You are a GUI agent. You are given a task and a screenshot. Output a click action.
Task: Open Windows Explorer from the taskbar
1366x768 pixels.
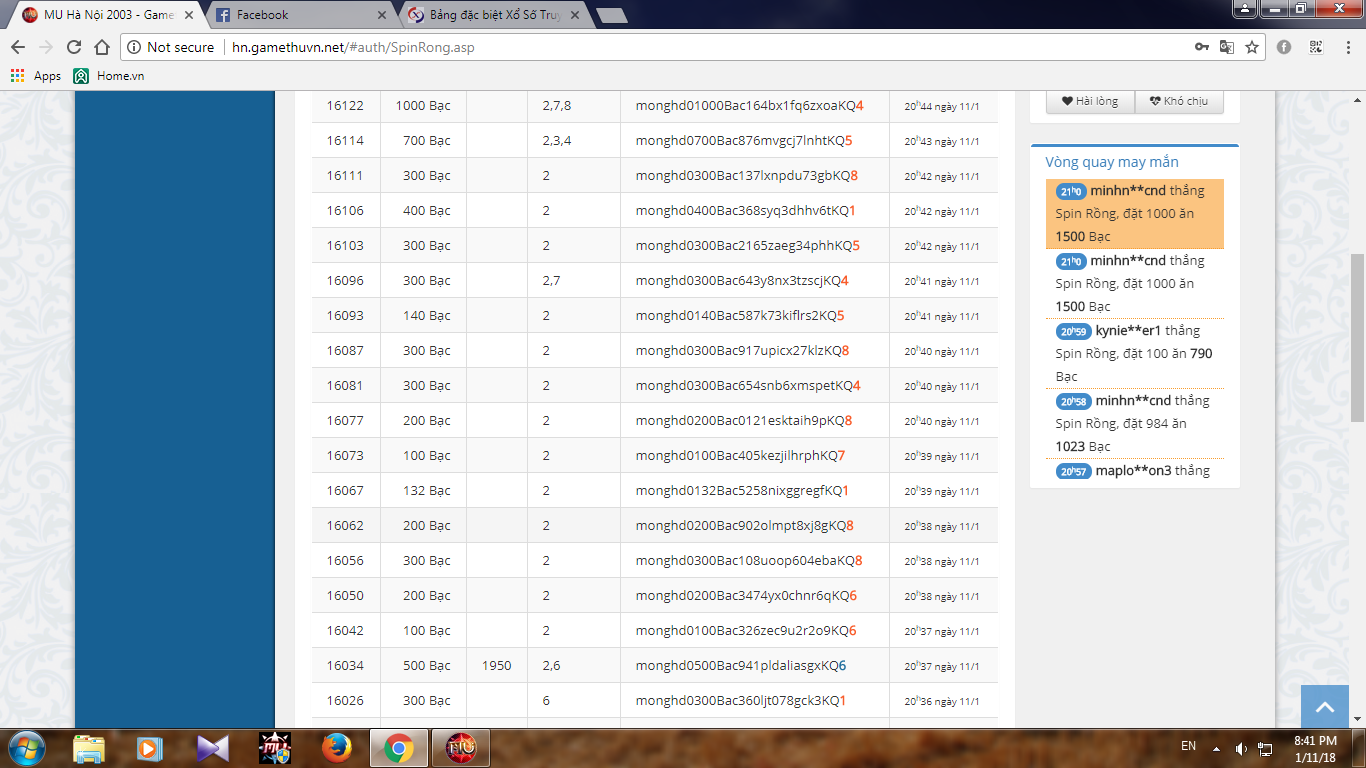89,747
